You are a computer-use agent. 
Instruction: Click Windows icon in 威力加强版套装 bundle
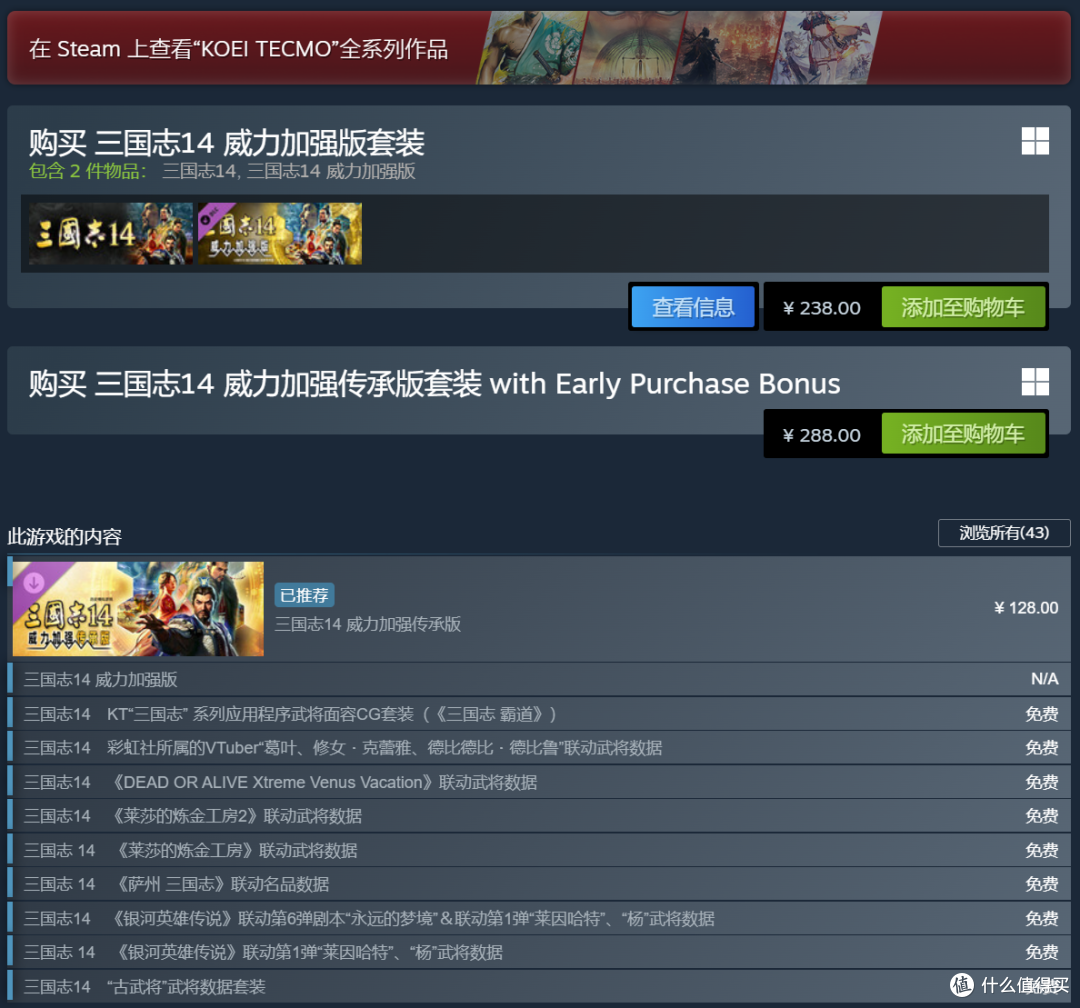click(1035, 141)
